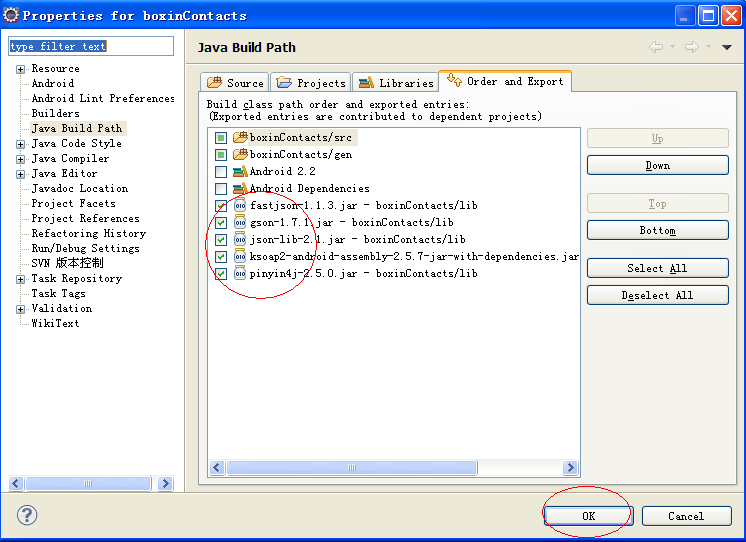This screenshot has height=542, width=746.
Task: Click the Deselect All button
Action: click(658, 295)
